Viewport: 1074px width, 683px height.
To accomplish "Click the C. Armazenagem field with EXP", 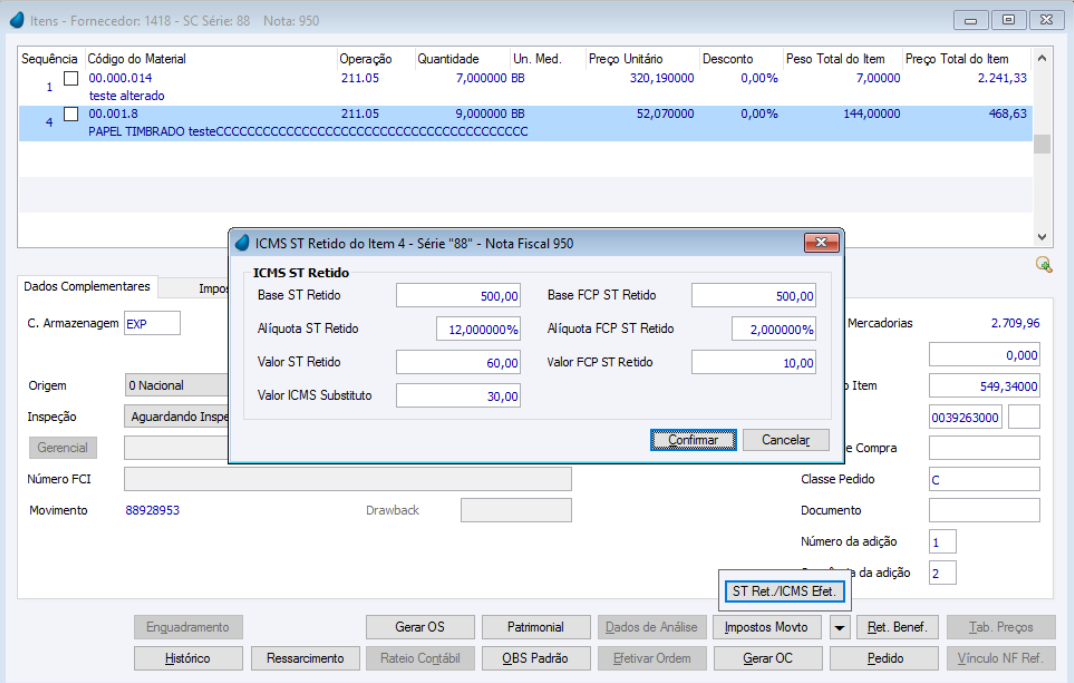I will [152, 323].
